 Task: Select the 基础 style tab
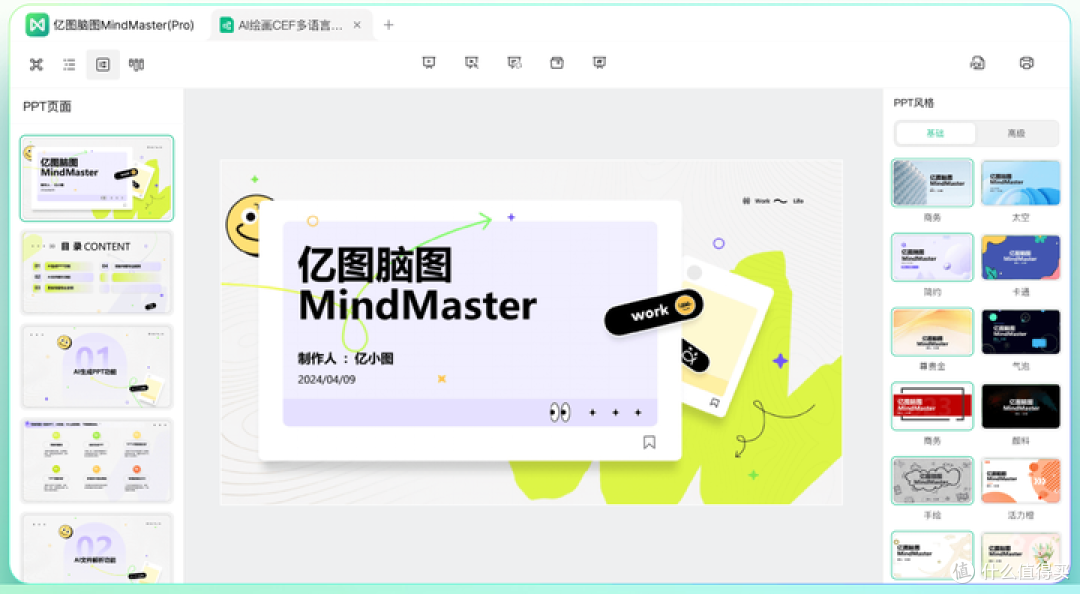point(935,134)
